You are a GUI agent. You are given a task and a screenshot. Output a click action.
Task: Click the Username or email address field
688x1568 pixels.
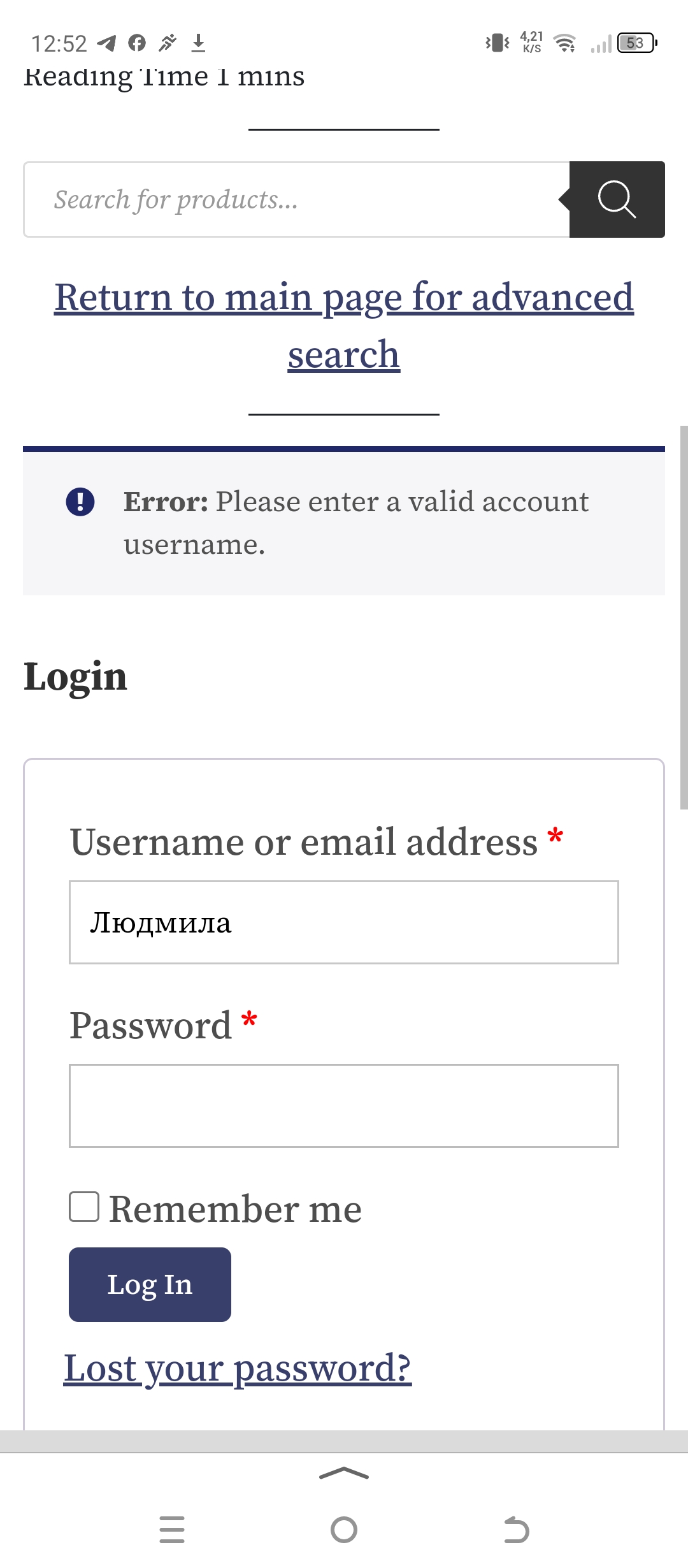point(344,922)
